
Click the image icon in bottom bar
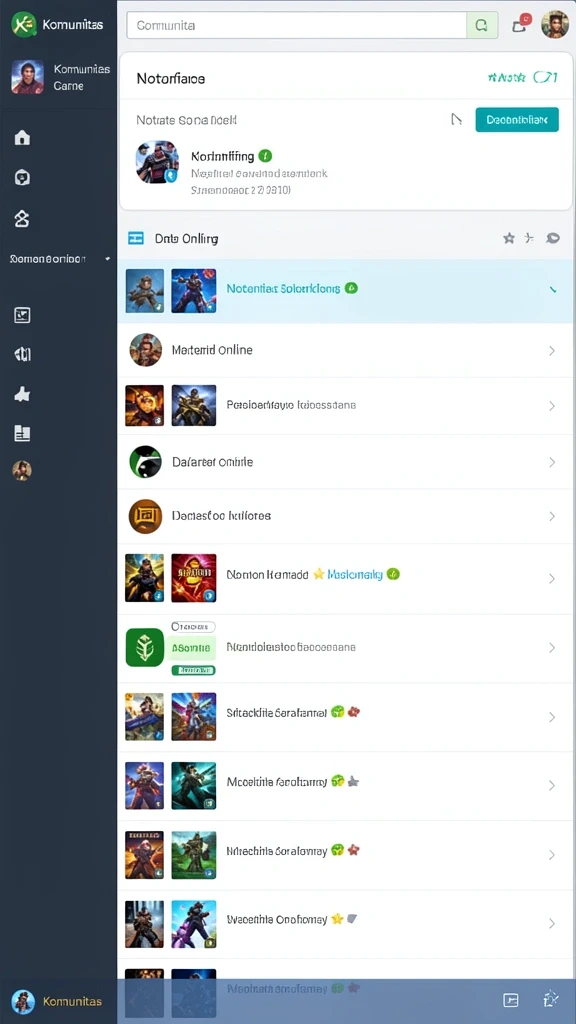(511, 1000)
